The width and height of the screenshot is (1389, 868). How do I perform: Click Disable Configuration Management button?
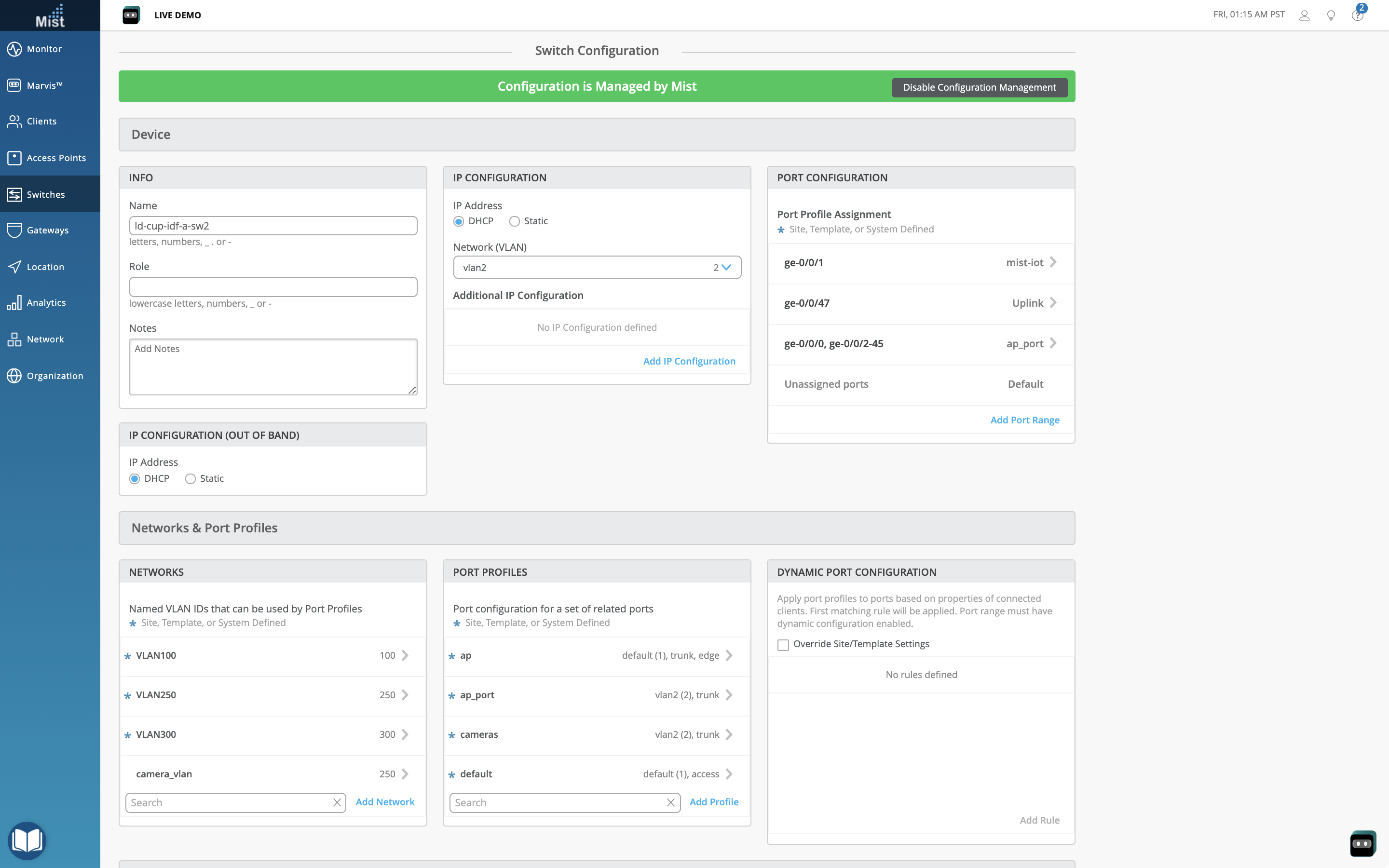coord(979,87)
